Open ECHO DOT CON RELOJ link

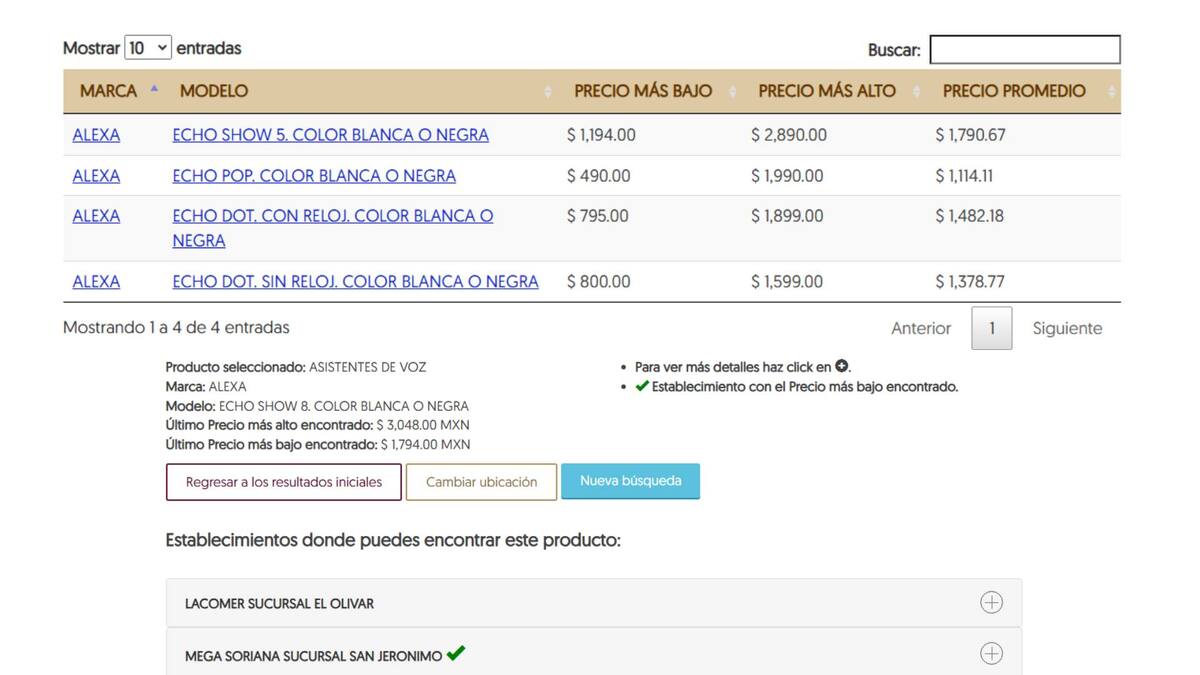(x=332, y=216)
